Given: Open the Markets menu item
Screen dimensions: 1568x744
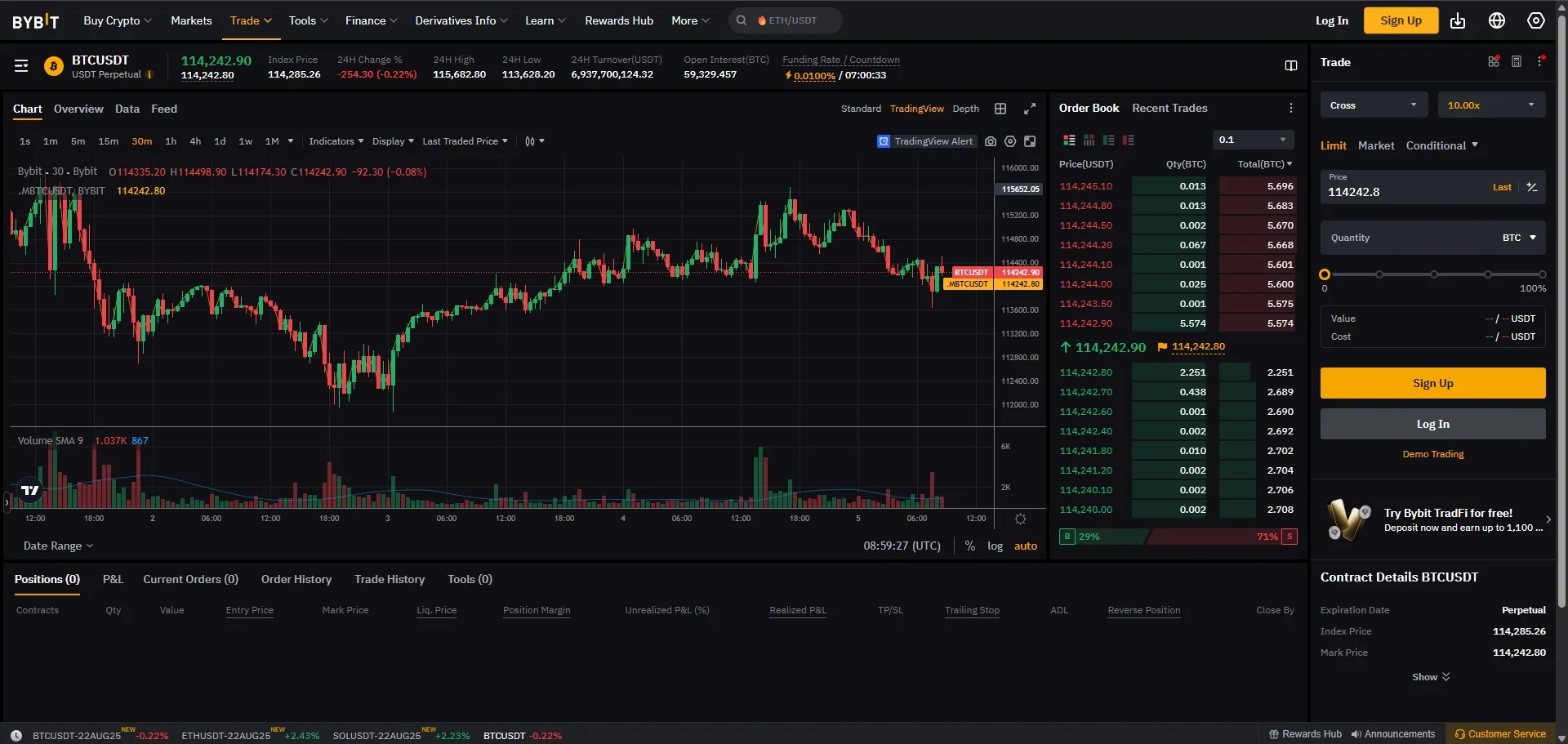Looking at the screenshot, I should pos(191,20).
